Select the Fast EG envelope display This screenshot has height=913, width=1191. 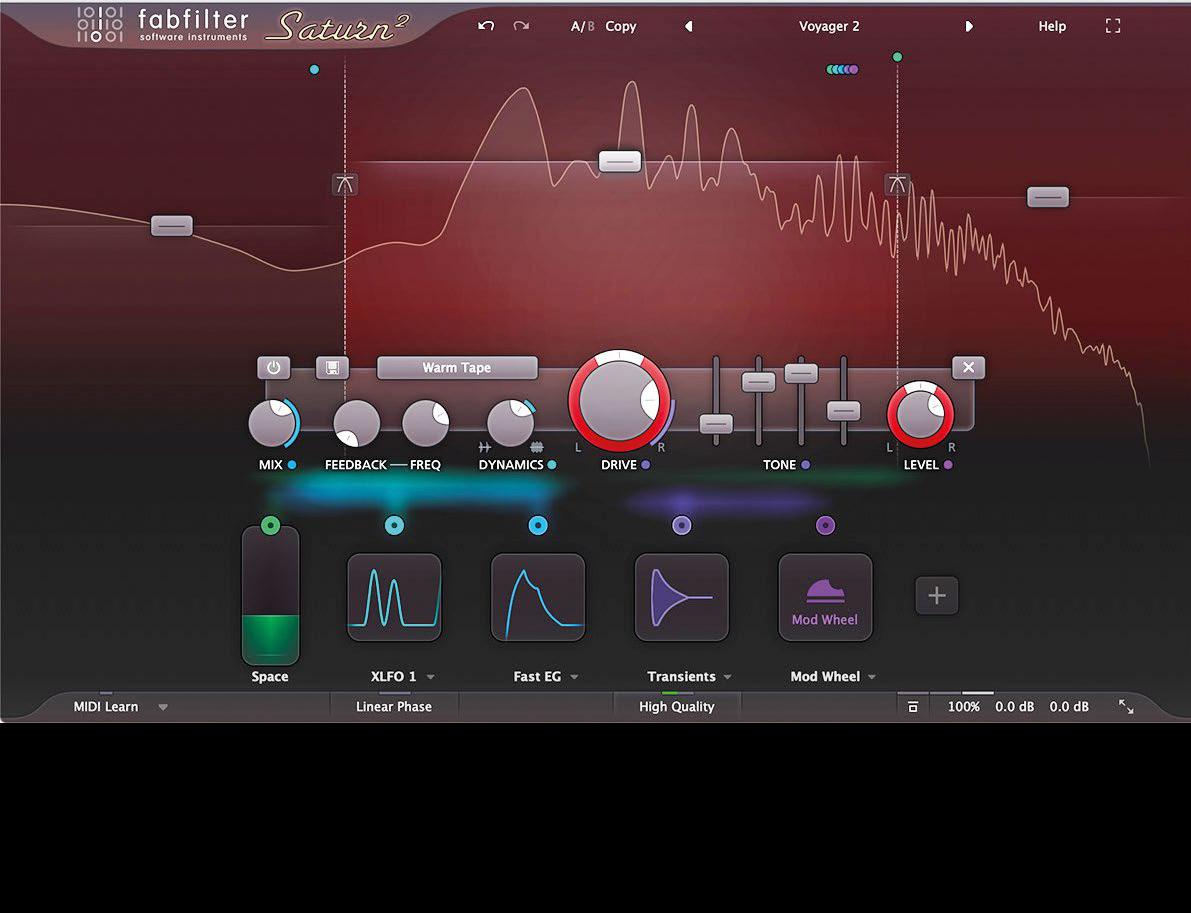tap(538, 598)
